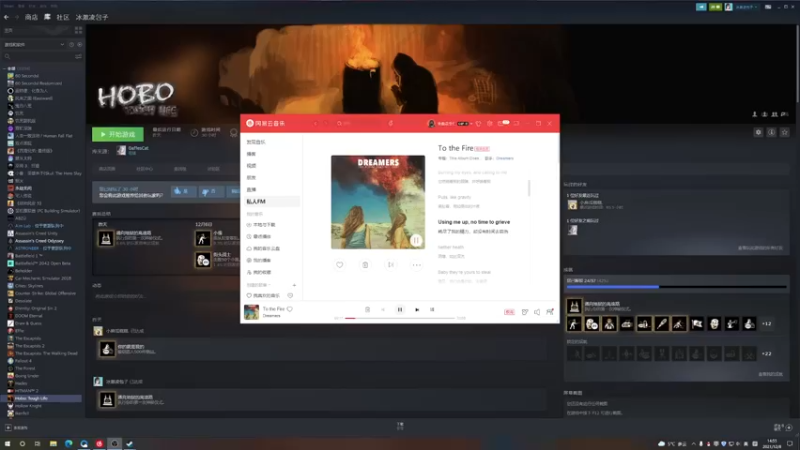Open the +22 locked achievements
Screen dimensions: 800x450
(x=766, y=354)
